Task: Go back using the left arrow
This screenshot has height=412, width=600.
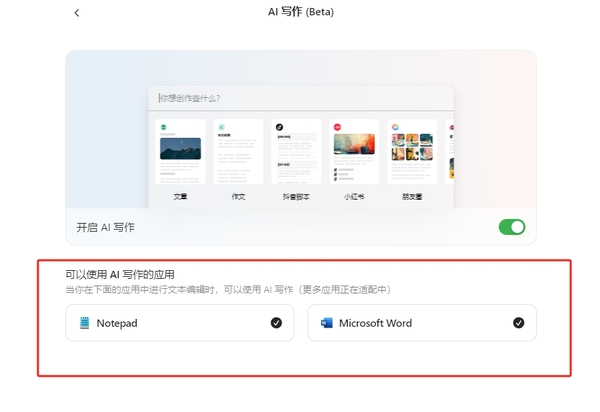Action: point(77,13)
